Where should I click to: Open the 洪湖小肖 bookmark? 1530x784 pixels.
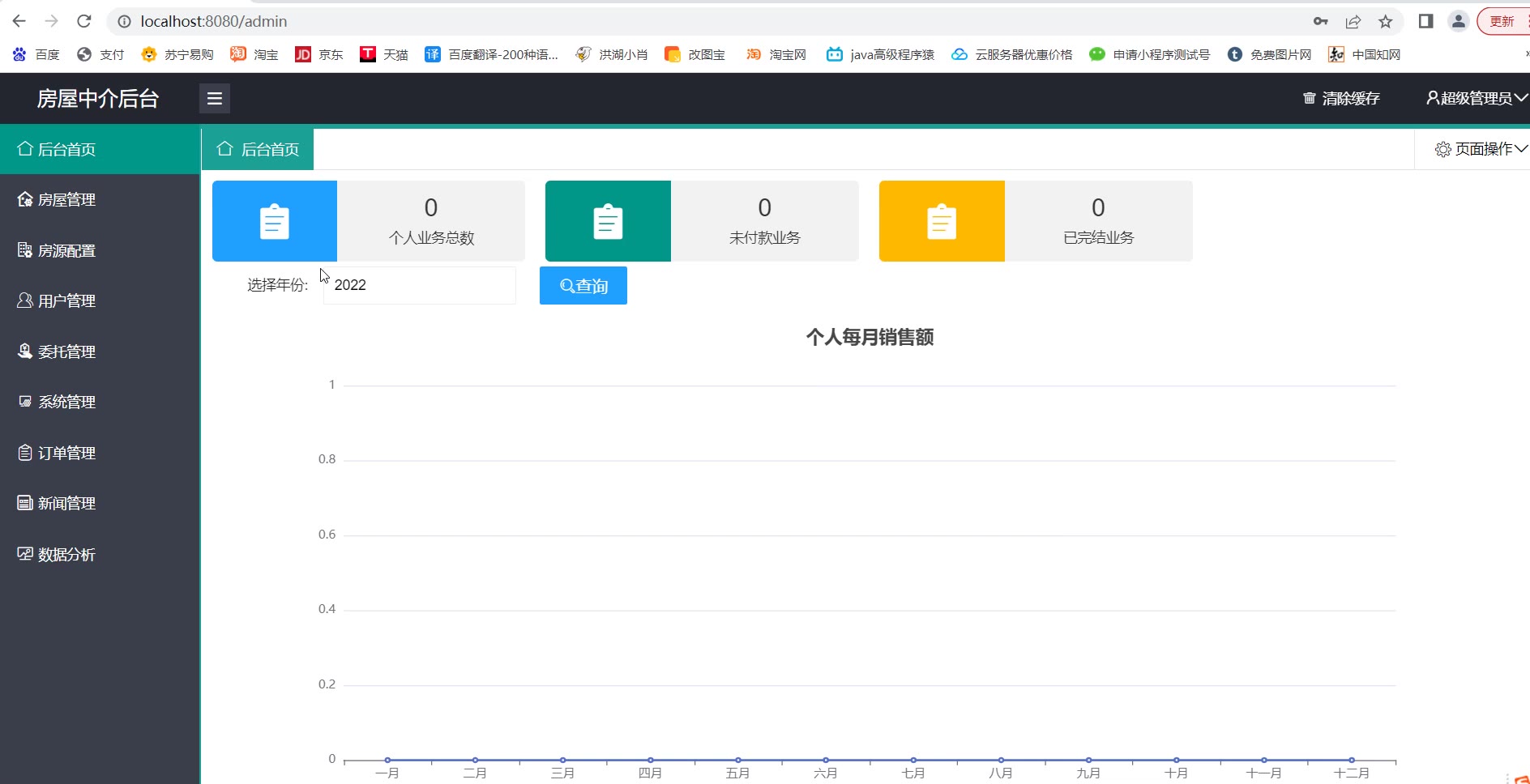click(x=612, y=54)
